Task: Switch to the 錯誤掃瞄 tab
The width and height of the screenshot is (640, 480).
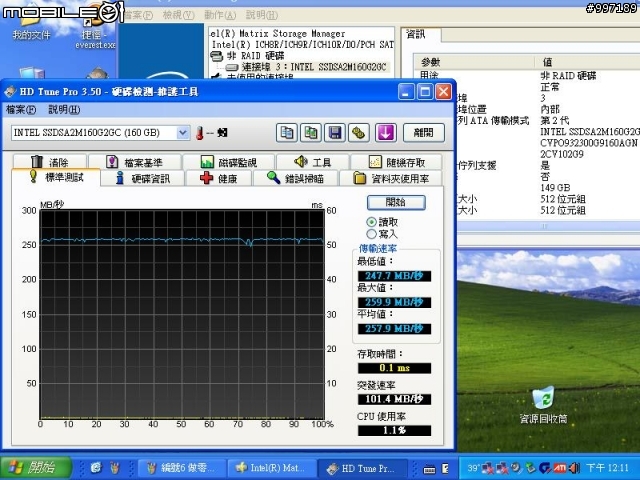Action: pos(296,178)
